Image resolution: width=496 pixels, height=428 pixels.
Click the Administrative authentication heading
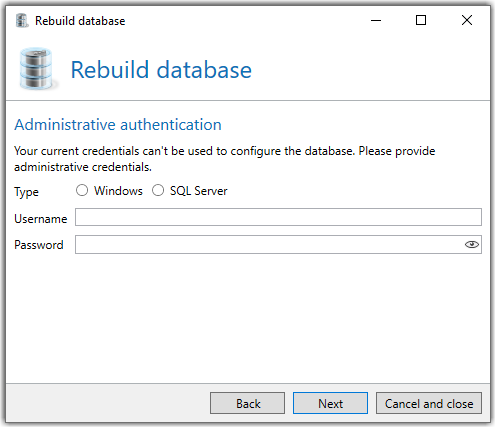[118, 125]
